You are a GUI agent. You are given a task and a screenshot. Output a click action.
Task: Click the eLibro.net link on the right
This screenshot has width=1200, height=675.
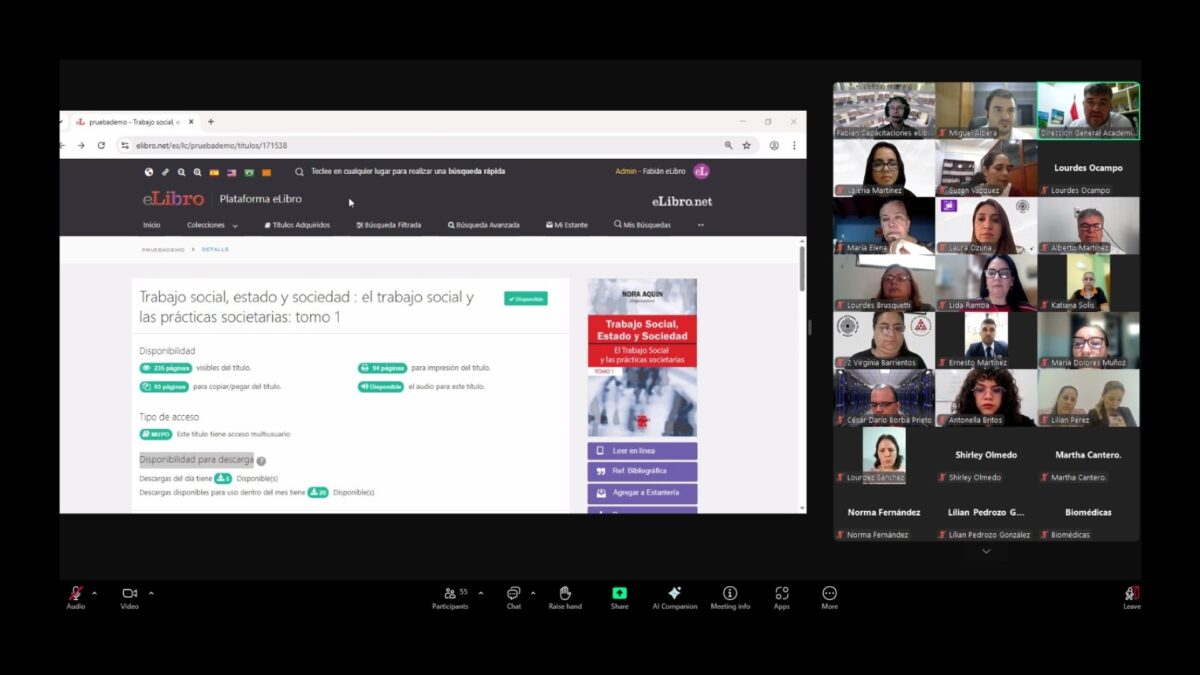(682, 201)
